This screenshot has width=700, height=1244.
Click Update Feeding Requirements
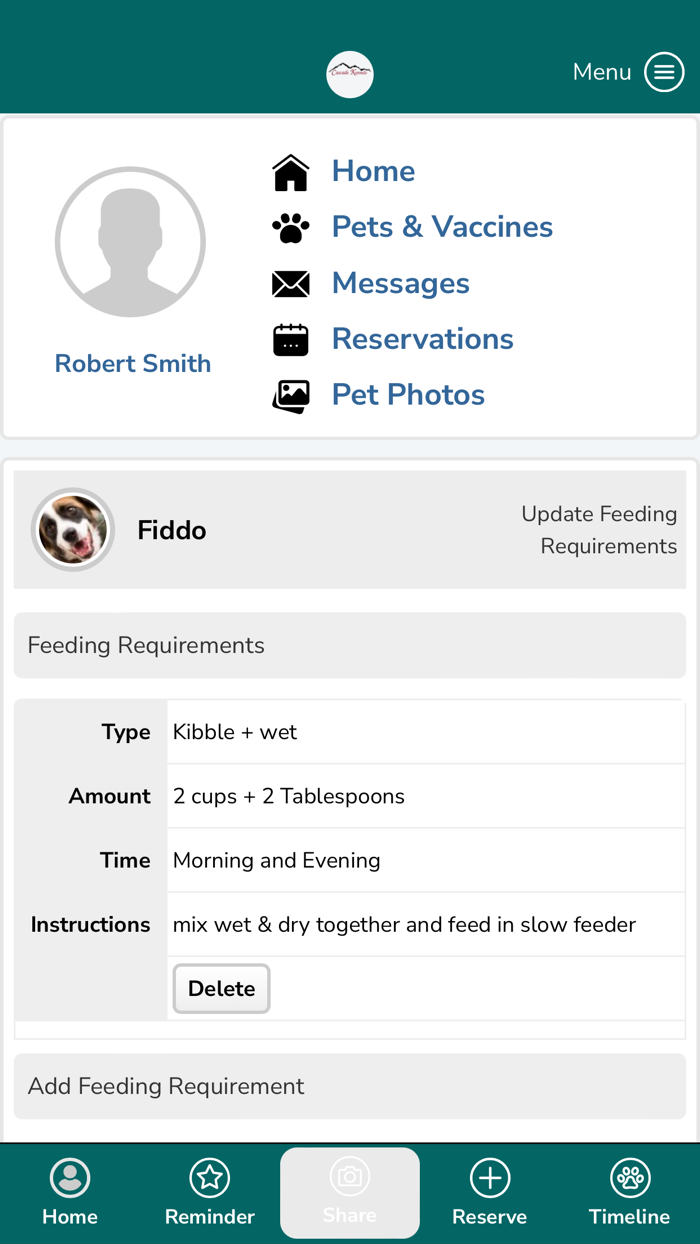[x=599, y=530]
